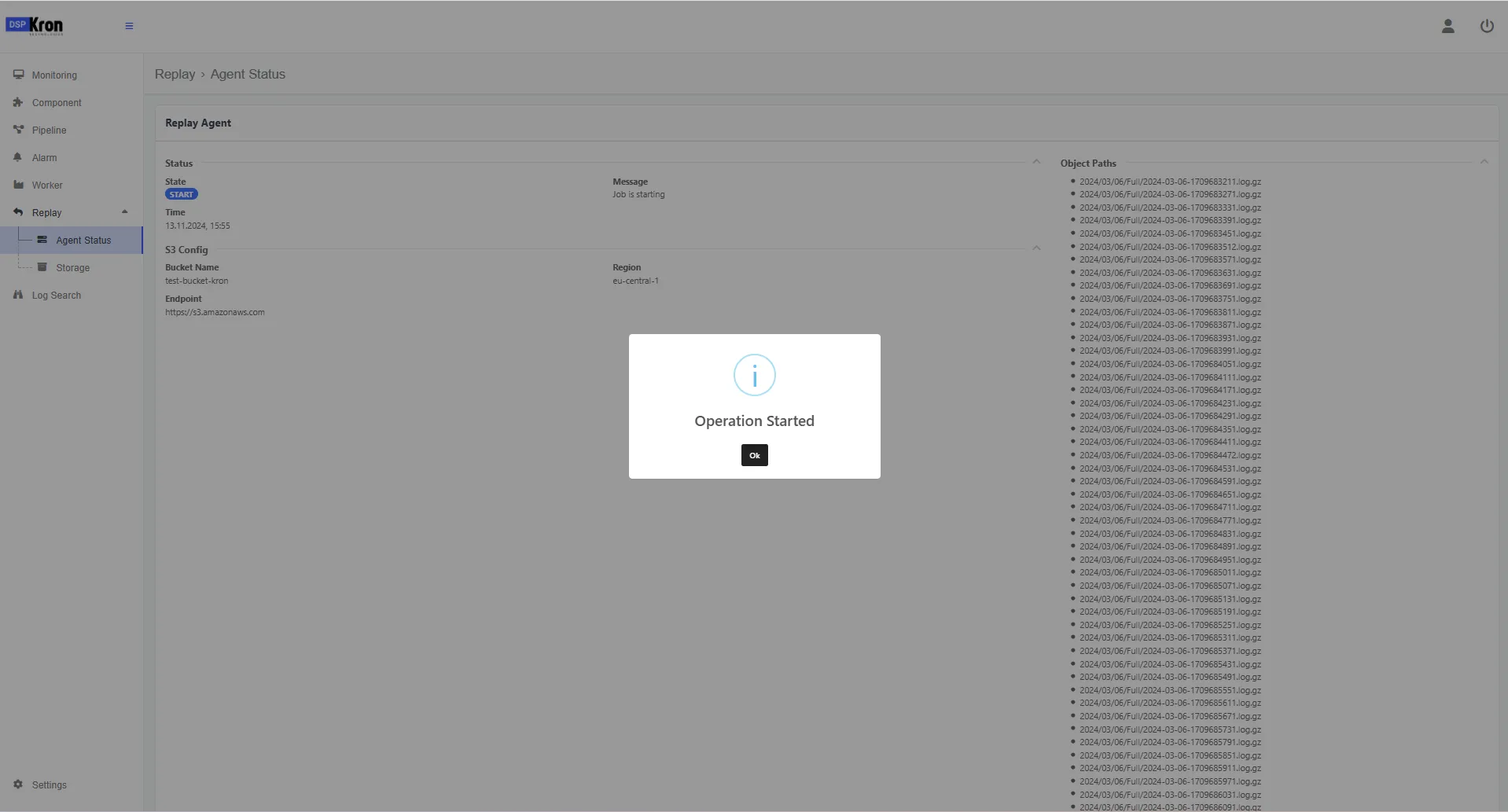Open Monitoring in the sidebar

pos(54,75)
